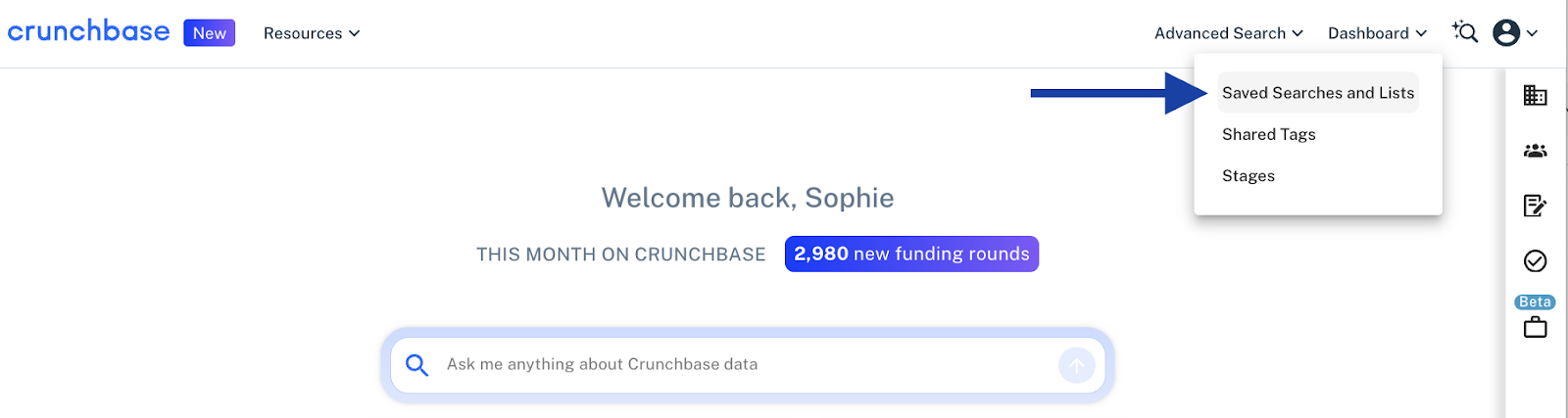
Task: Expand the Advanced Search dropdown
Action: point(1229,33)
